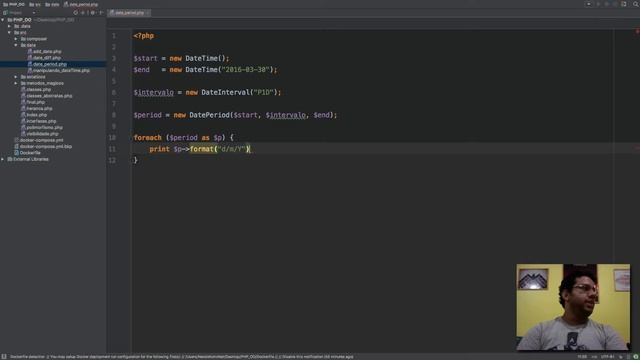Close the data_period.php editor tab
640x360 pixels.
(x=147, y=13)
